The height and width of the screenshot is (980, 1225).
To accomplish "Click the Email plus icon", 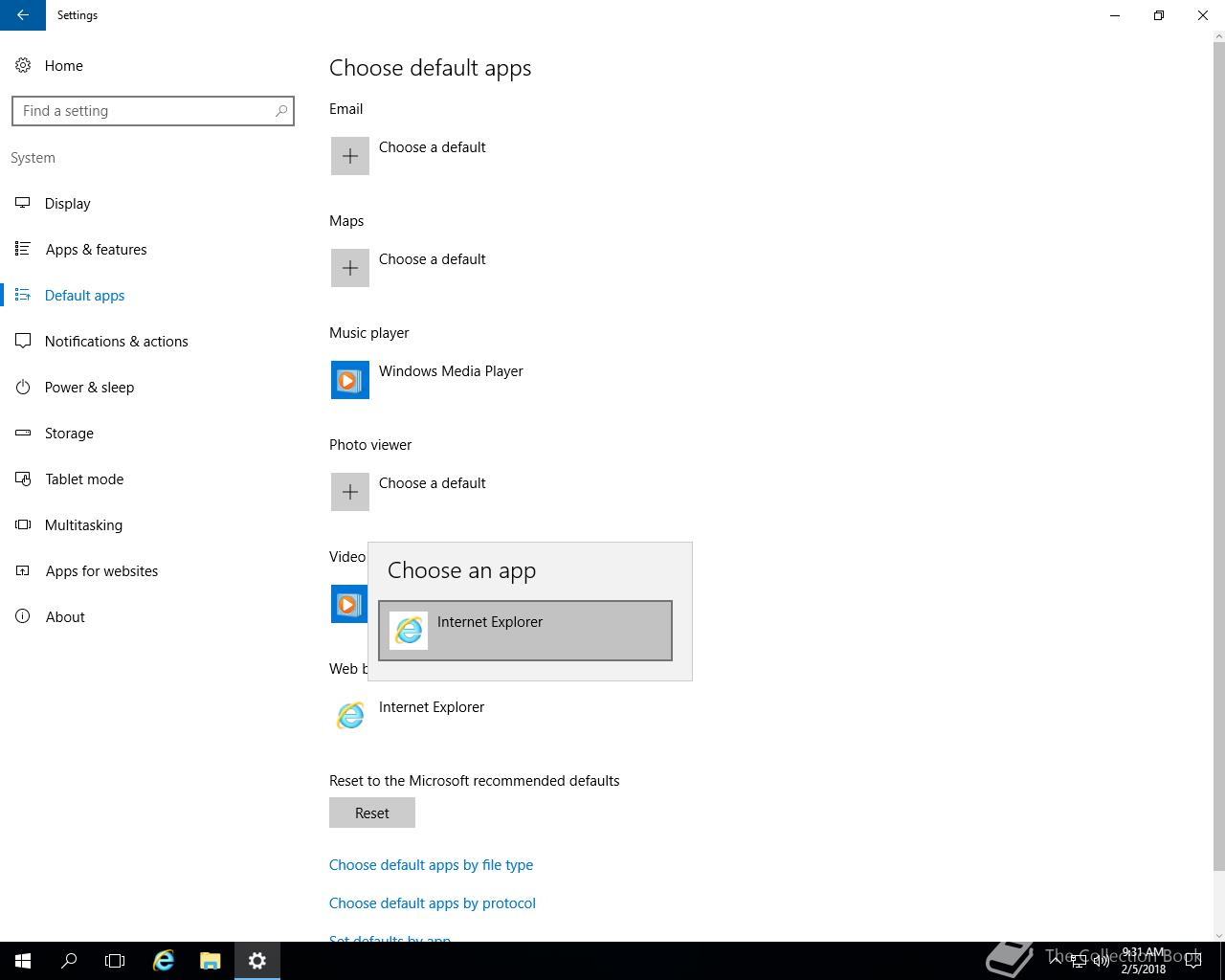I will click(350, 156).
